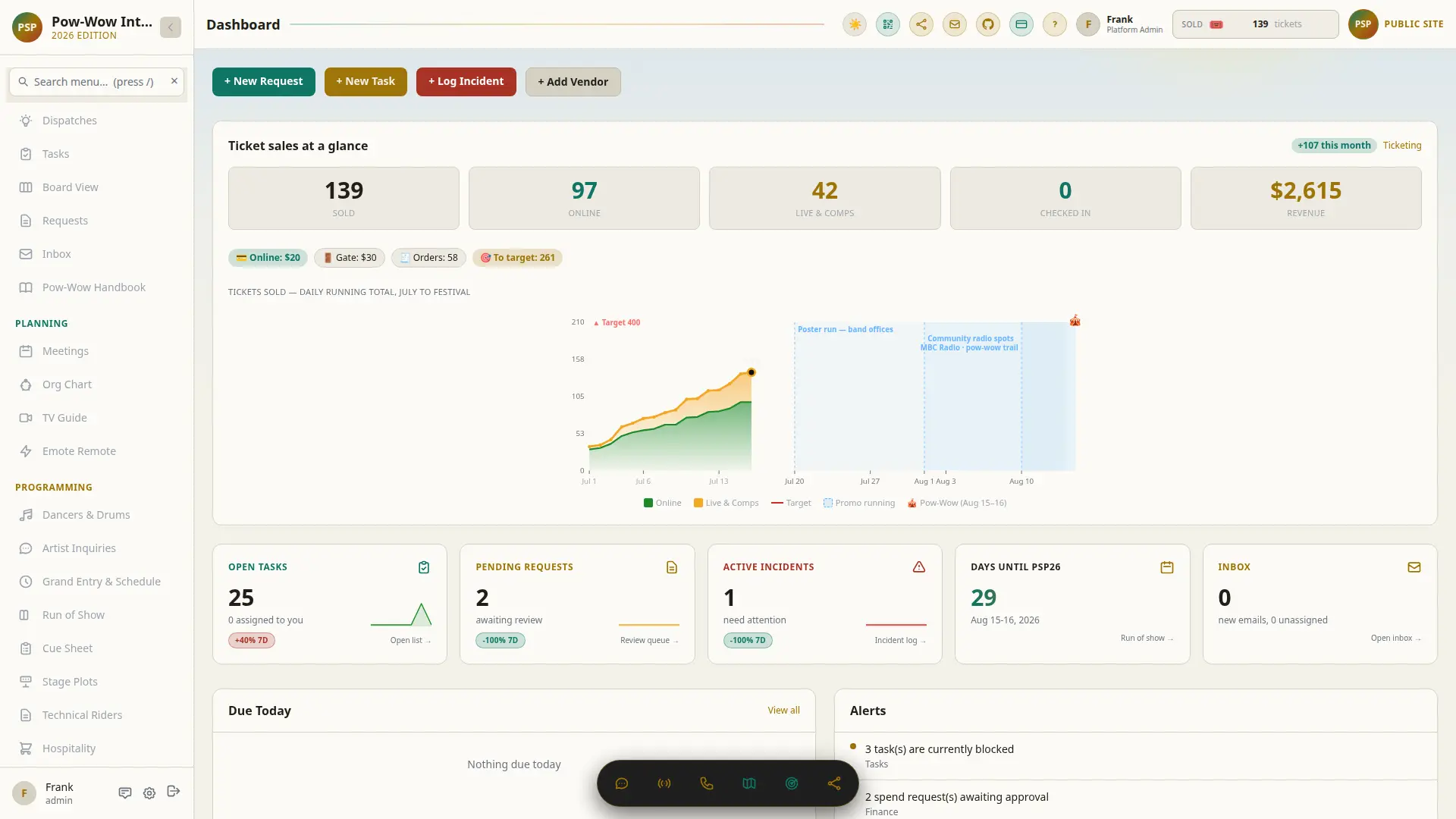Click the logout icon in sidebar footer
This screenshot has width=1456, height=819.
(174, 792)
